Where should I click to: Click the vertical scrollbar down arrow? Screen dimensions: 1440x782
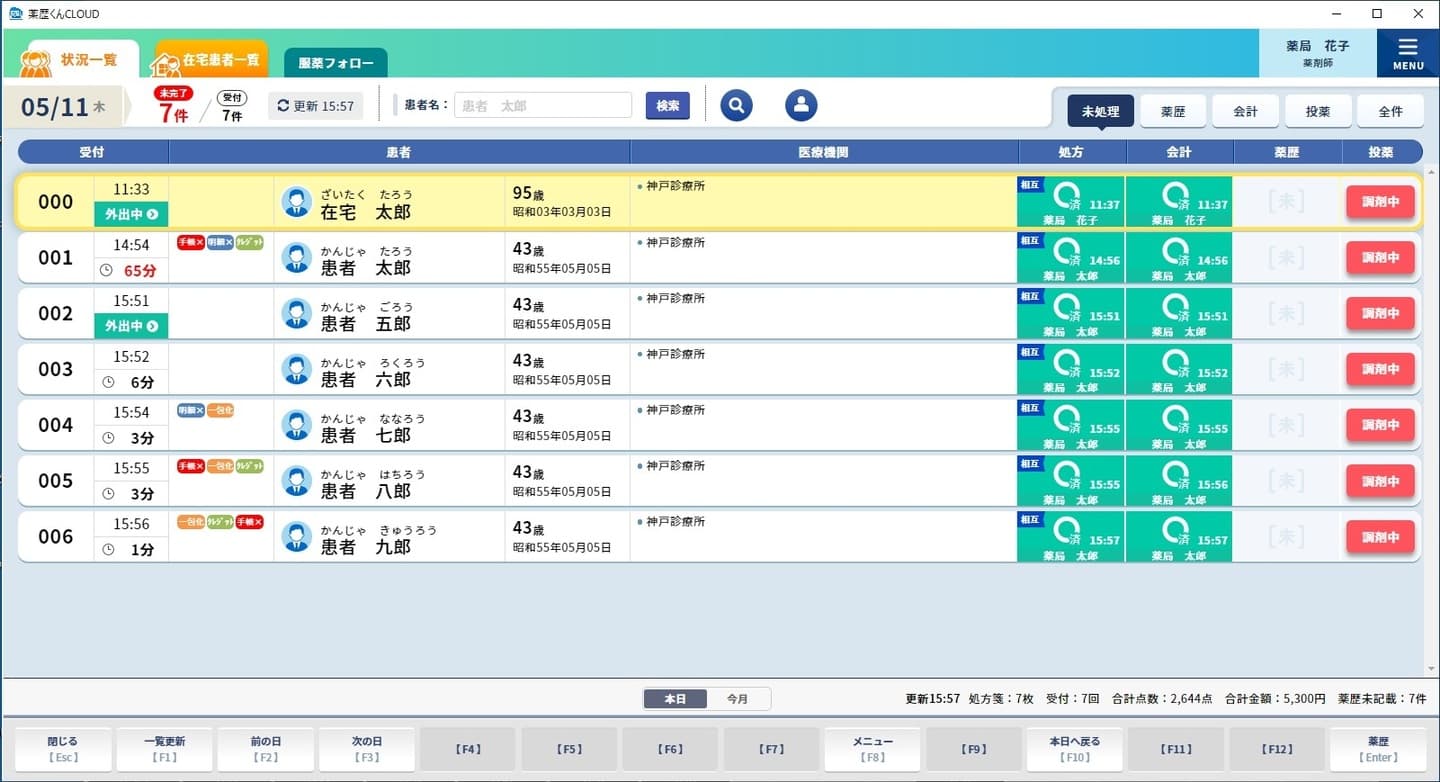1429,669
